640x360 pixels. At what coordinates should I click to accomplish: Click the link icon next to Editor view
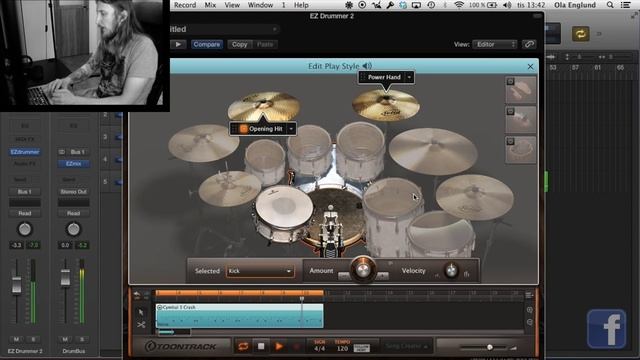(529, 44)
